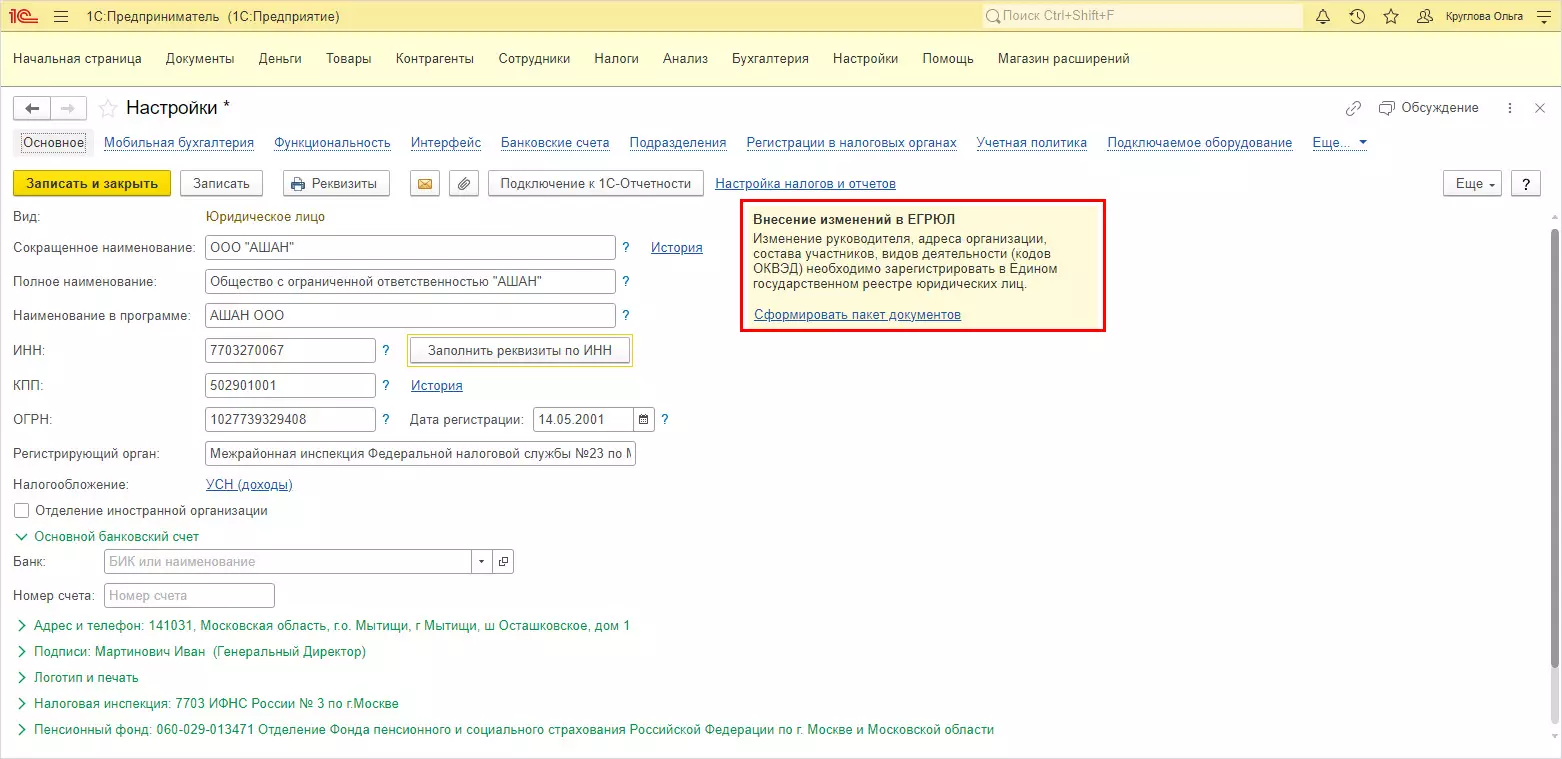Open Сформировать пакет документов link
Image resolution: width=1562 pixels, height=759 pixels.
(x=858, y=315)
